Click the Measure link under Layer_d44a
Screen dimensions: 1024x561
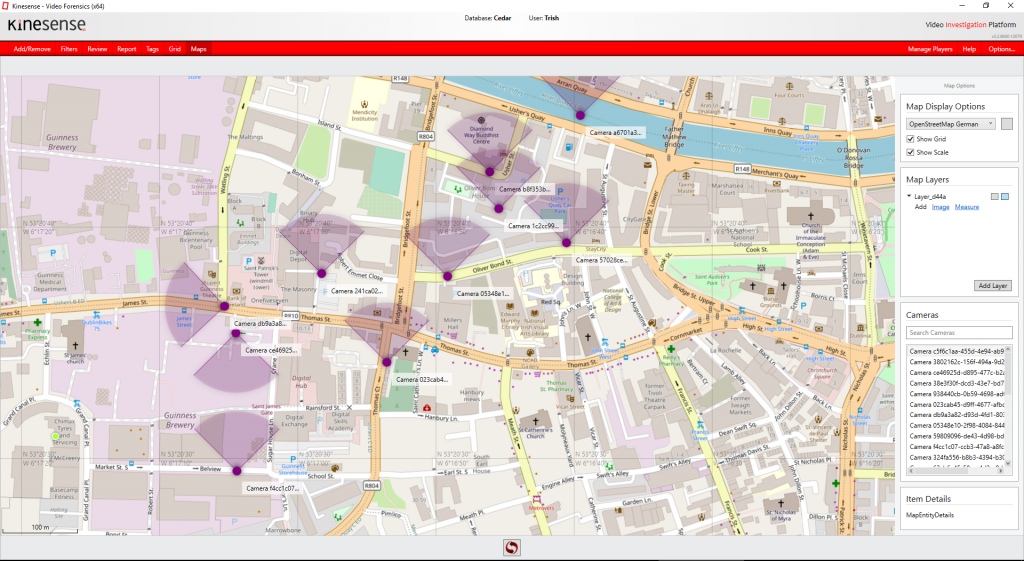[x=967, y=207]
